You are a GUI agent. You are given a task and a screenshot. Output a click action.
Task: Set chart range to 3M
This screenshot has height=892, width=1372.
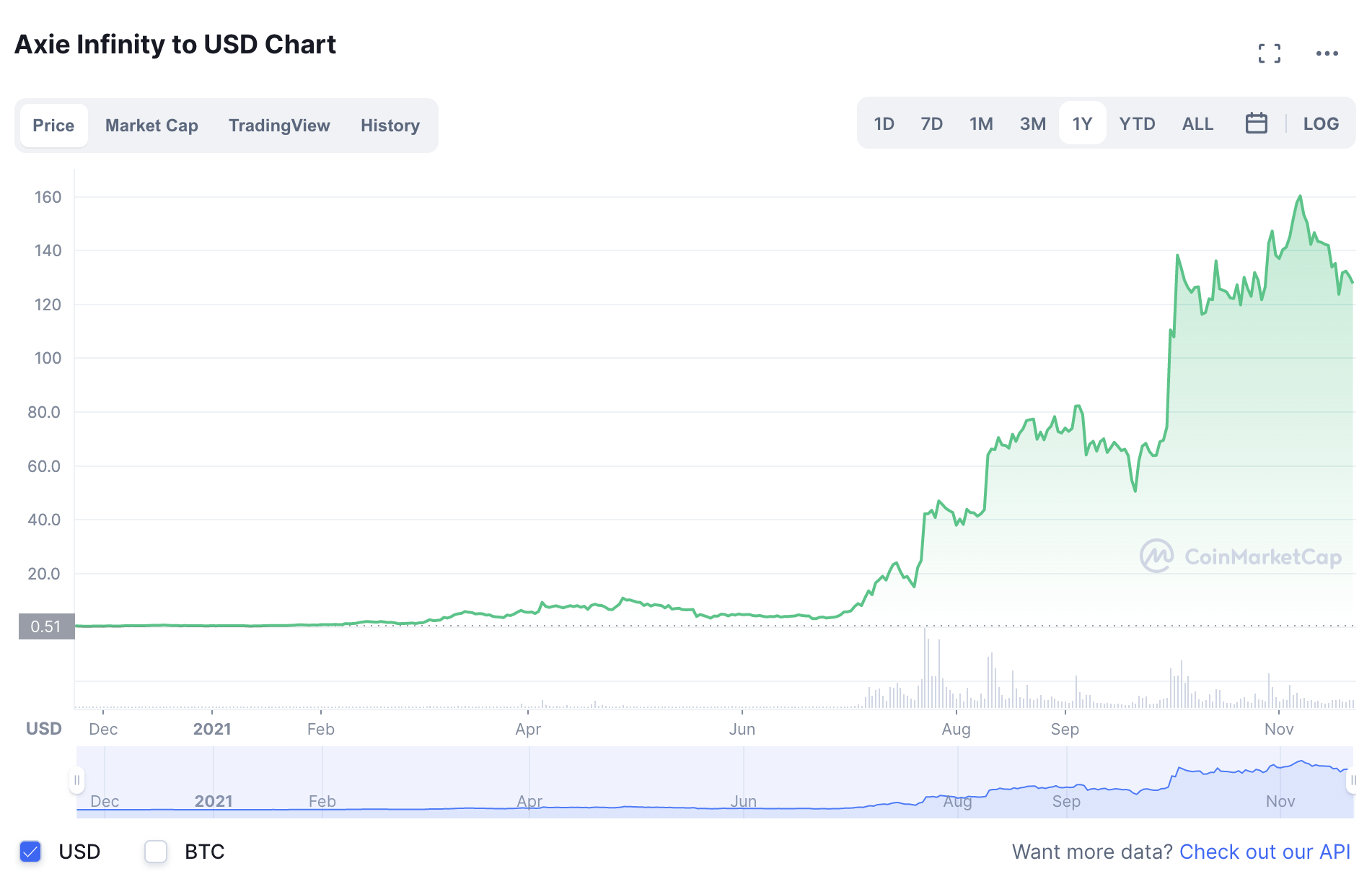coord(1032,123)
